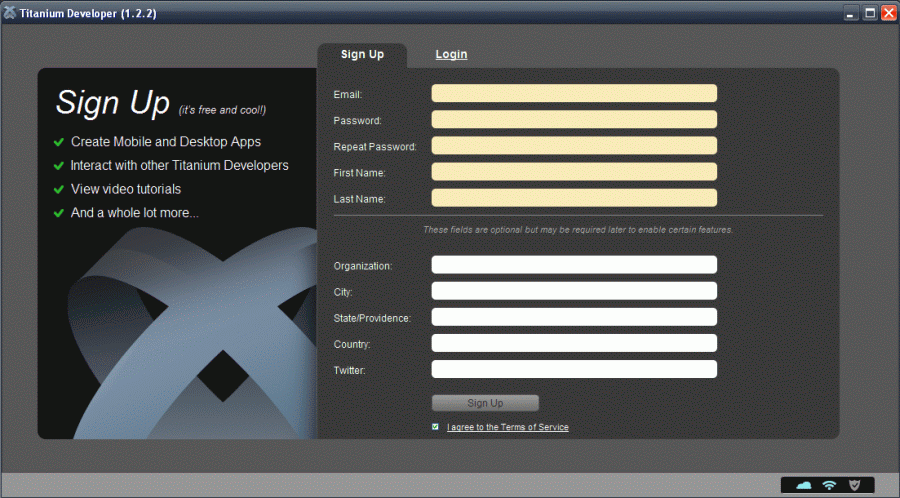The width and height of the screenshot is (900, 498).
Task: Click the shield security status icon
Action: (x=854, y=485)
